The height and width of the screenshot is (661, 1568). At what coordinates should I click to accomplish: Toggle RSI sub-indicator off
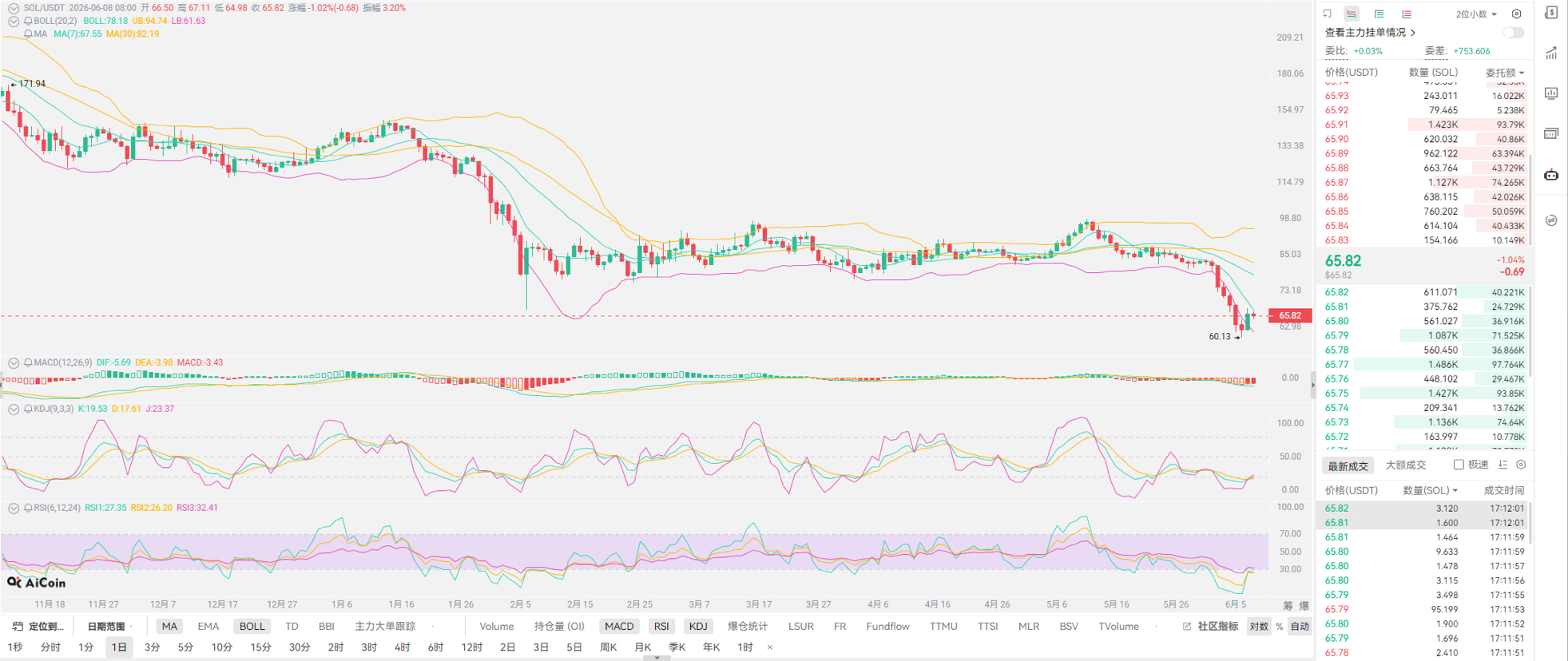pyautogui.click(x=661, y=627)
